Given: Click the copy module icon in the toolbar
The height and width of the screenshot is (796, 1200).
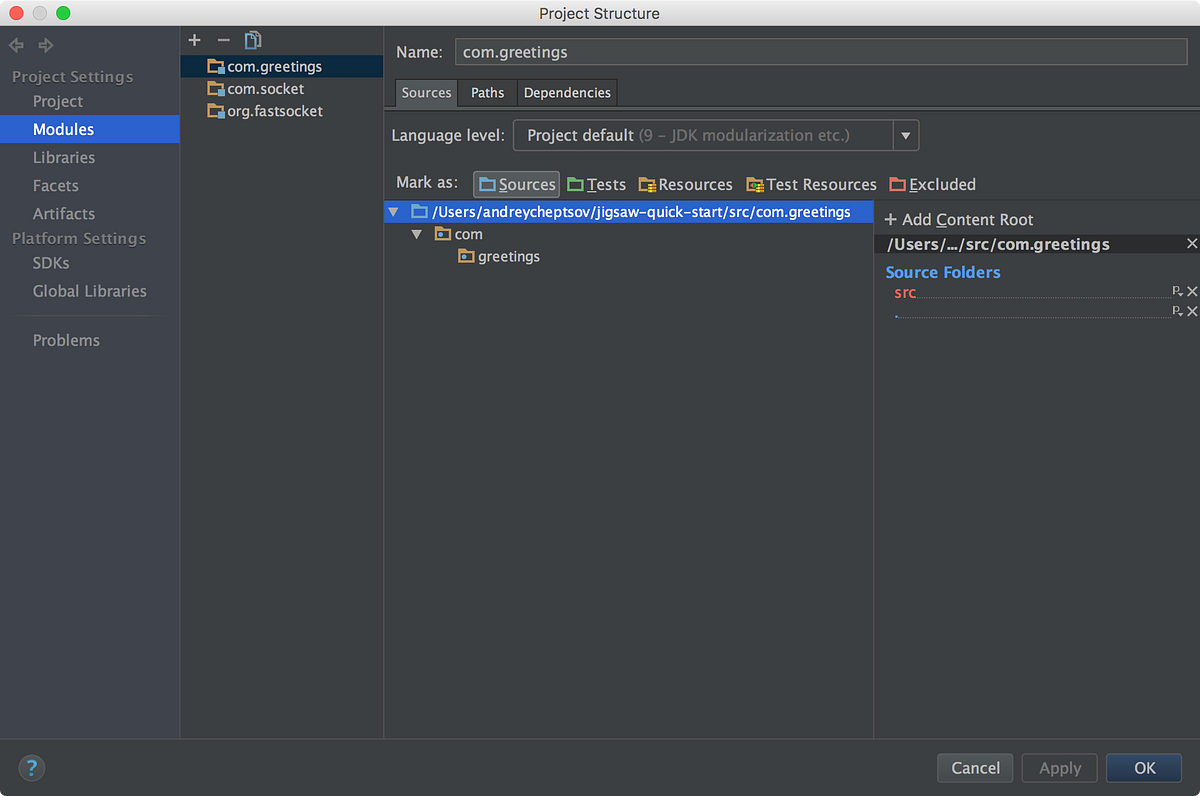Looking at the screenshot, I should pyautogui.click(x=252, y=40).
